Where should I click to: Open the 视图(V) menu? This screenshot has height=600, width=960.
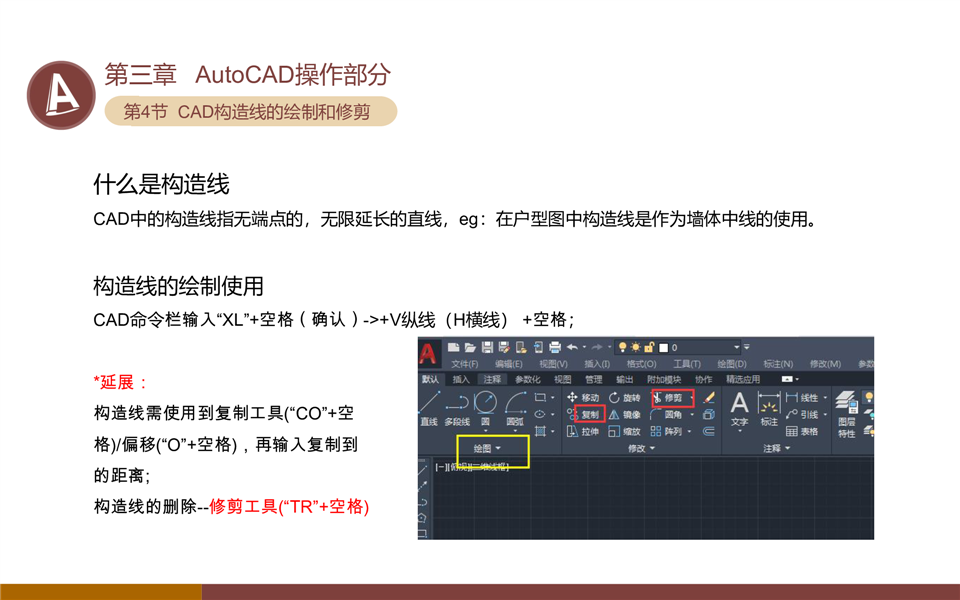point(553,364)
